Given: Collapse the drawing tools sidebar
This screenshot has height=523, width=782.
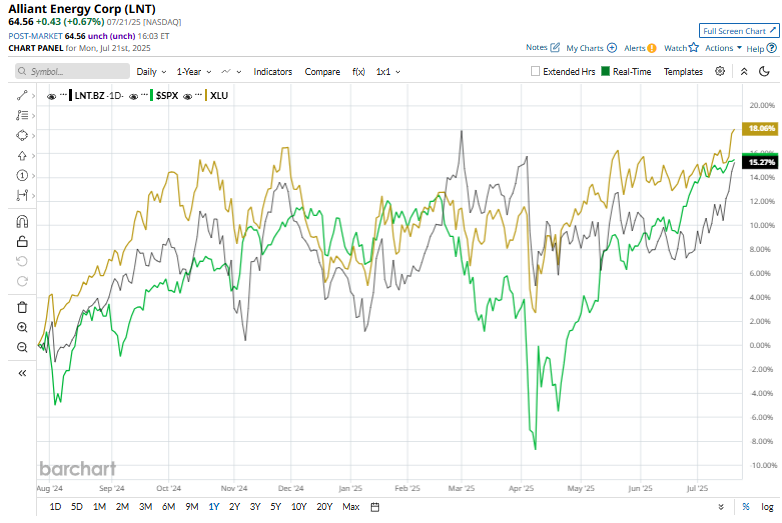Looking at the screenshot, I should coord(22,373).
